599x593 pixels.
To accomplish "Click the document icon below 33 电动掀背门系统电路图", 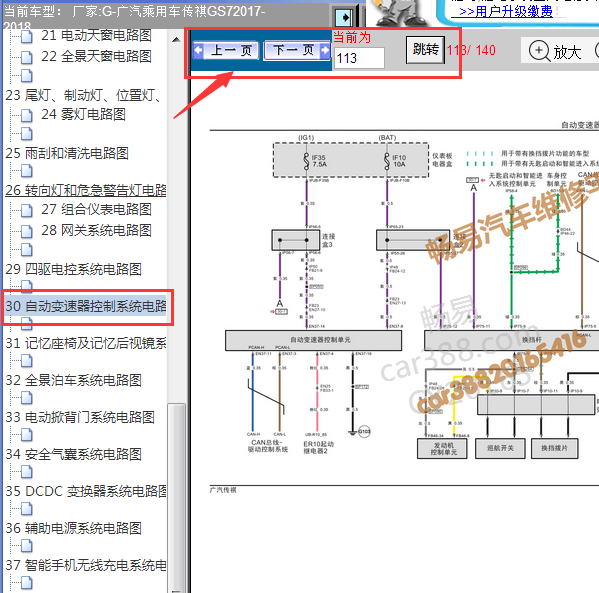I will tap(26, 434).
